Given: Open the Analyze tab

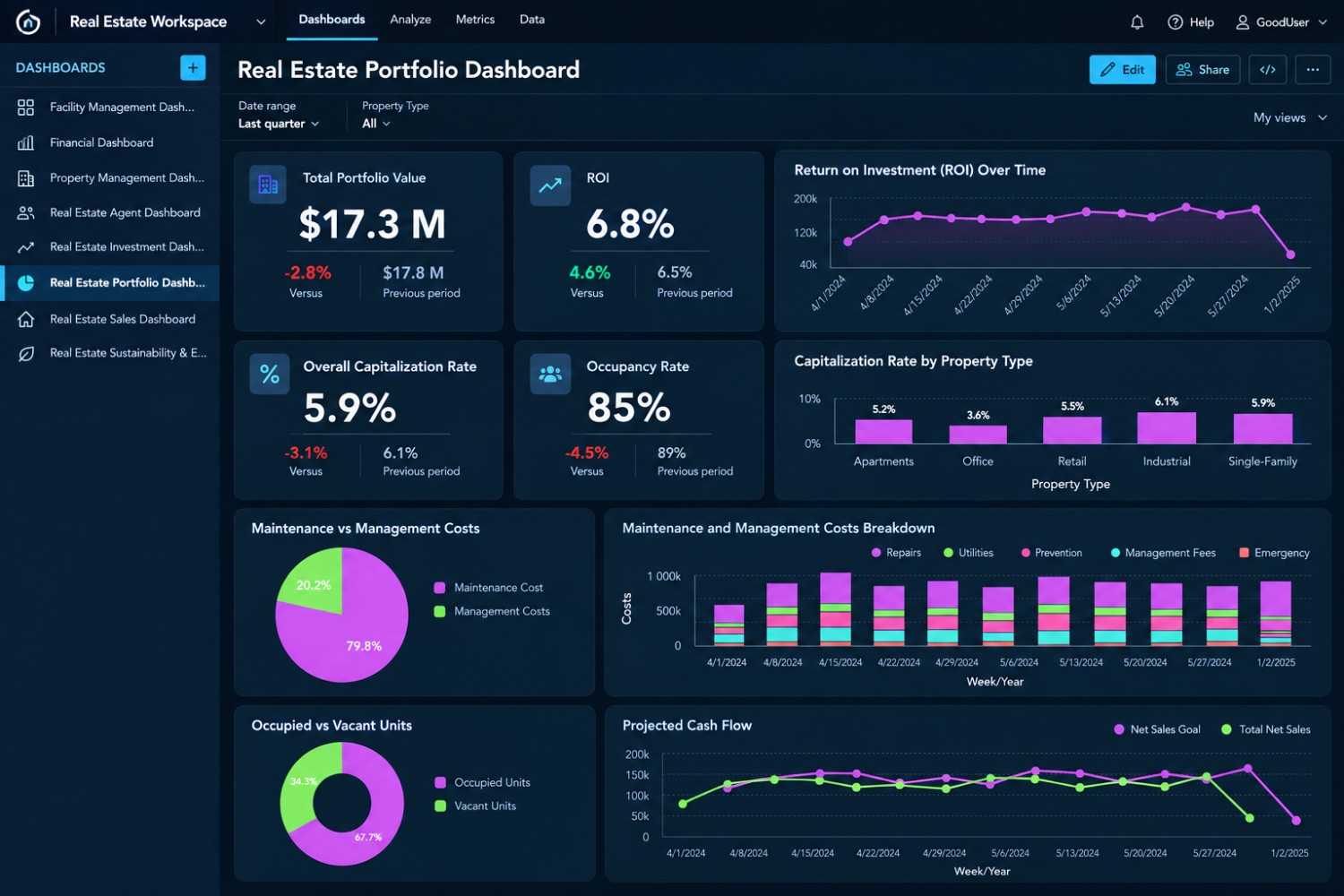Looking at the screenshot, I should 410,20.
